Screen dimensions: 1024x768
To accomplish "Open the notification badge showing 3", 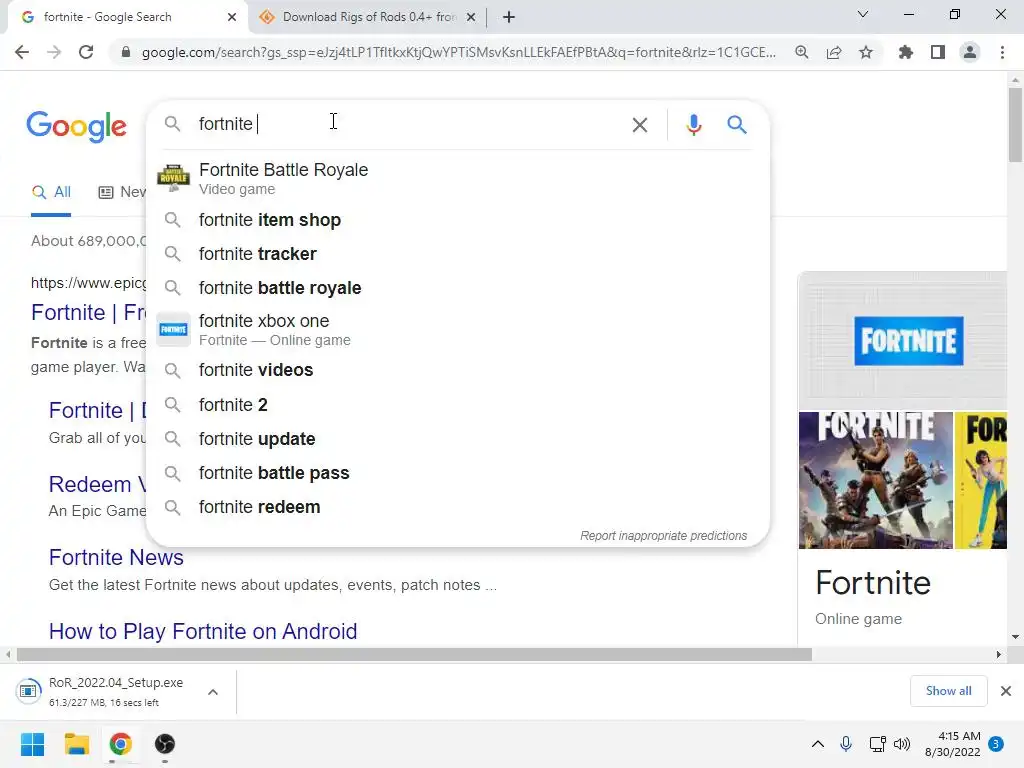I will click(x=996, y=744).
